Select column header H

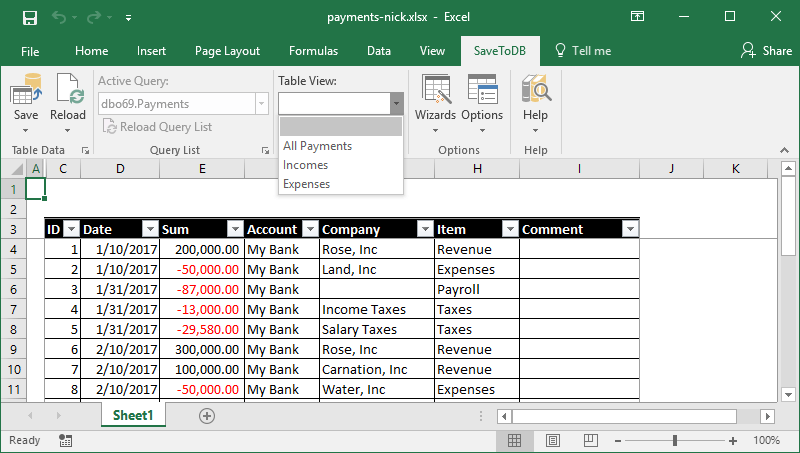point(477,169)
